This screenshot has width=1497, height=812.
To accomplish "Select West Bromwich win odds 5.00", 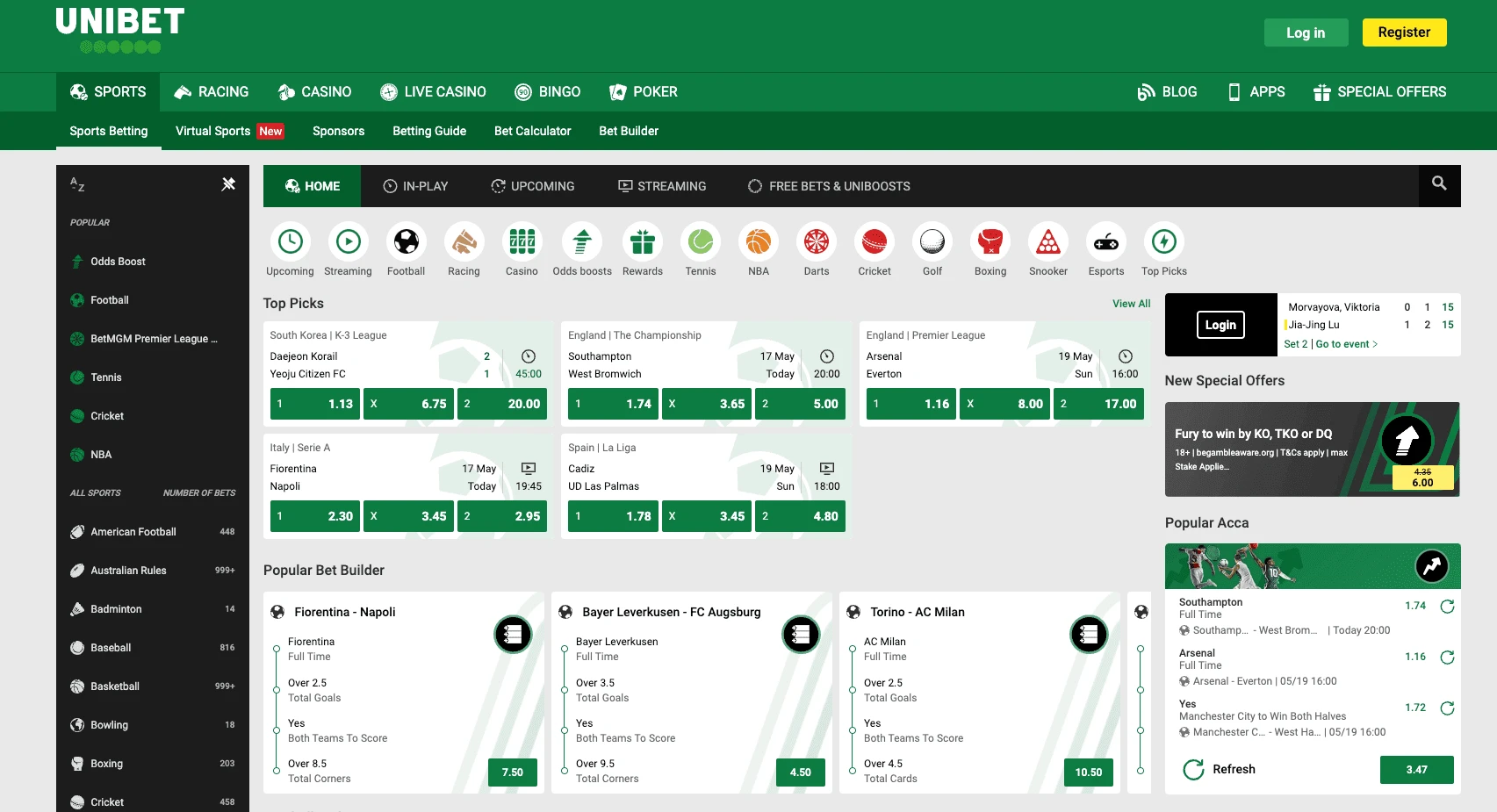I will tap(800, 404).
